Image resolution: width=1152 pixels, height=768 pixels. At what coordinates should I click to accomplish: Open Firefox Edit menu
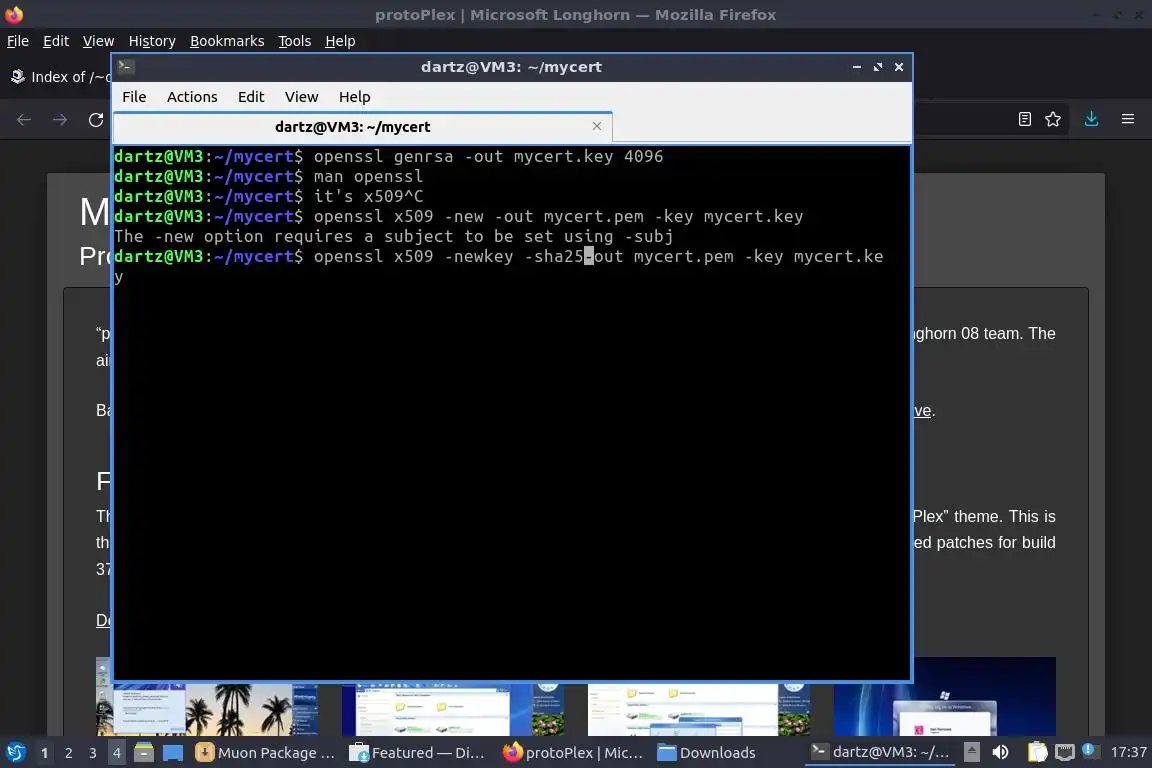click(x=56, y=41)
